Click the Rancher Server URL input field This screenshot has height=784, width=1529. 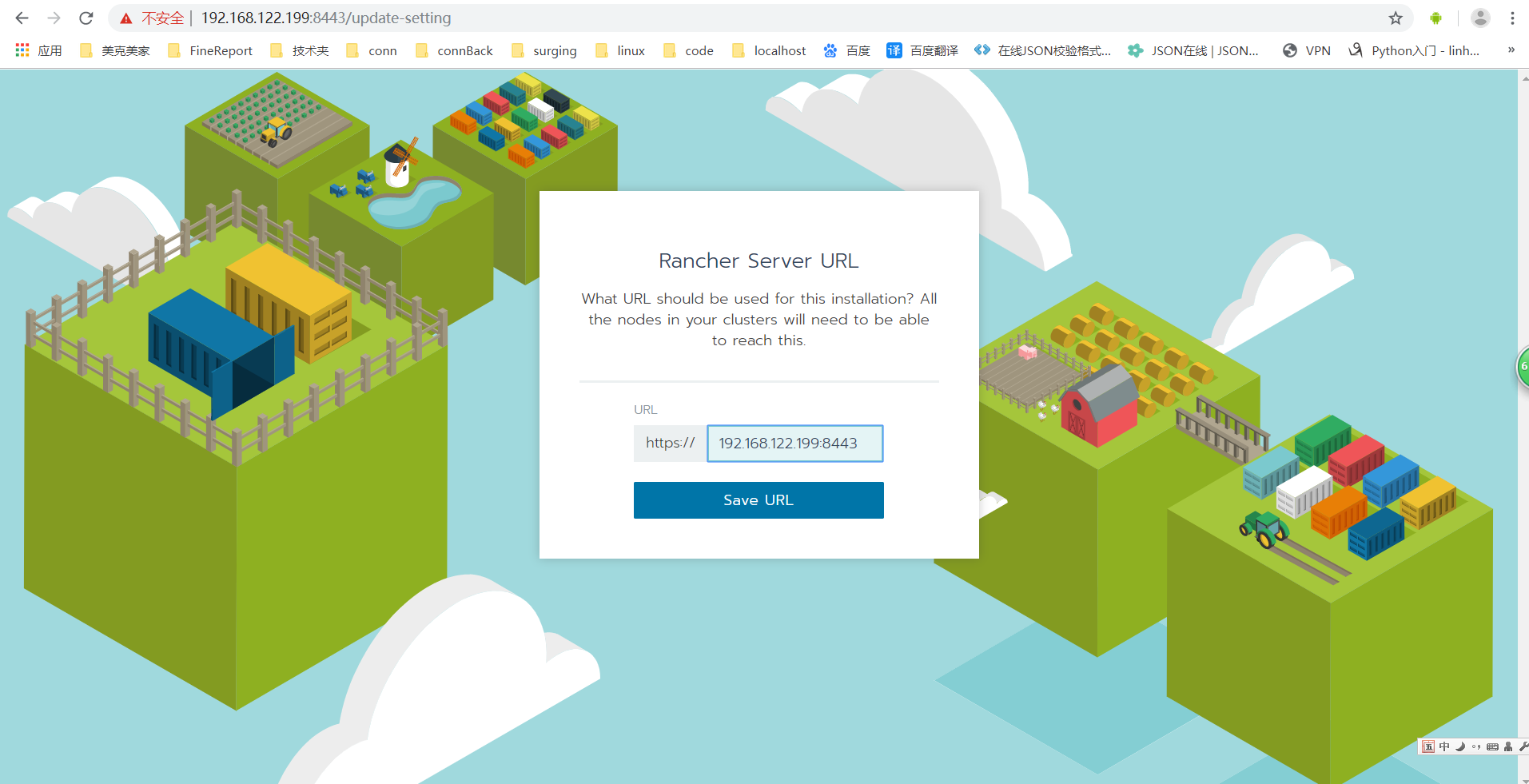pyautogui.click(x=795, y=444)
